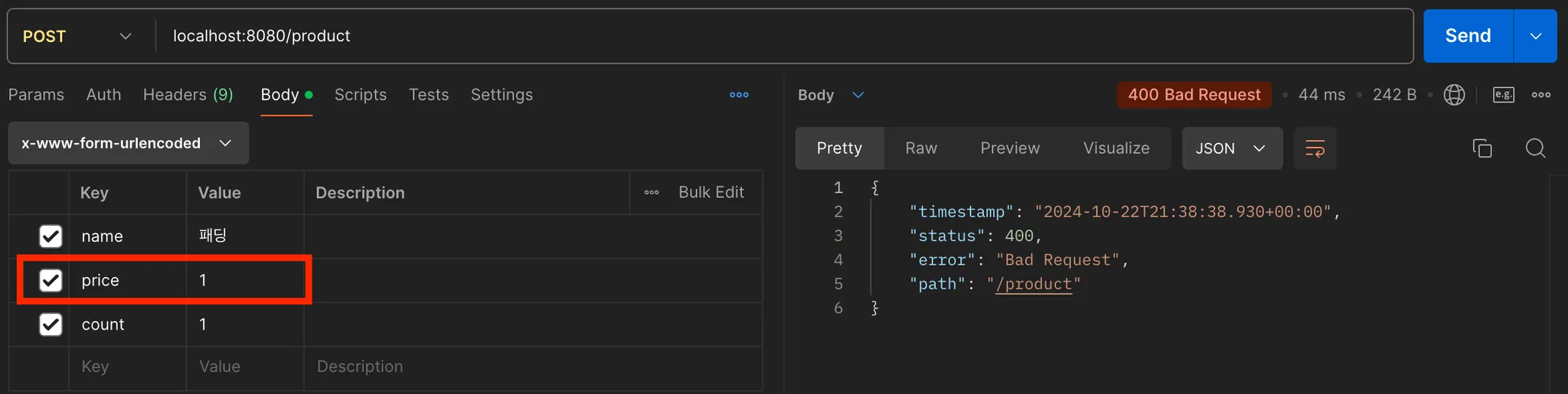This screenshot has height=394, width=1568.
Task: Uncheck the count parameter checkbox
Action: pyautogui.click(x=51, y=324)
